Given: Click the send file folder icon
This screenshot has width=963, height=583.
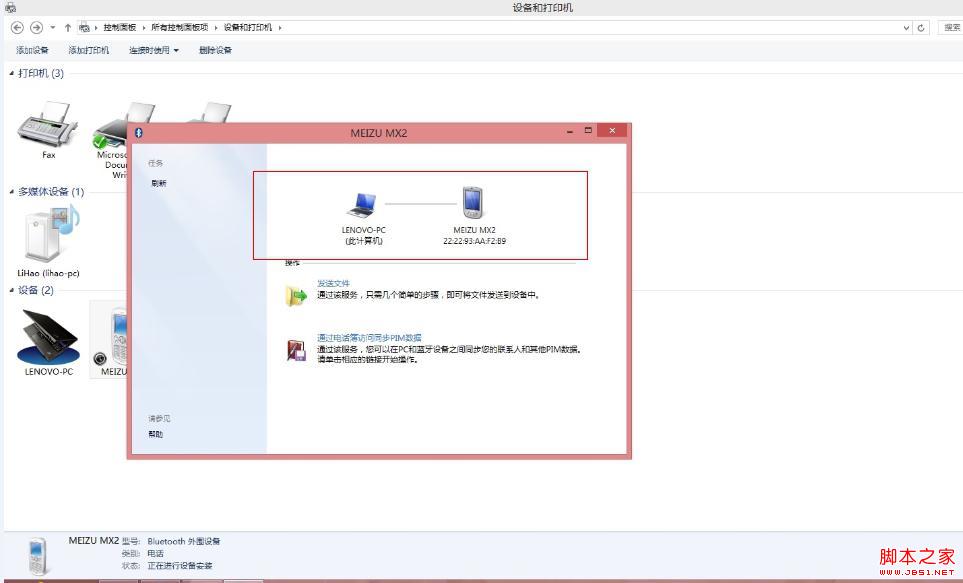Looking at the screenshot, I should (x=297, y=293).
